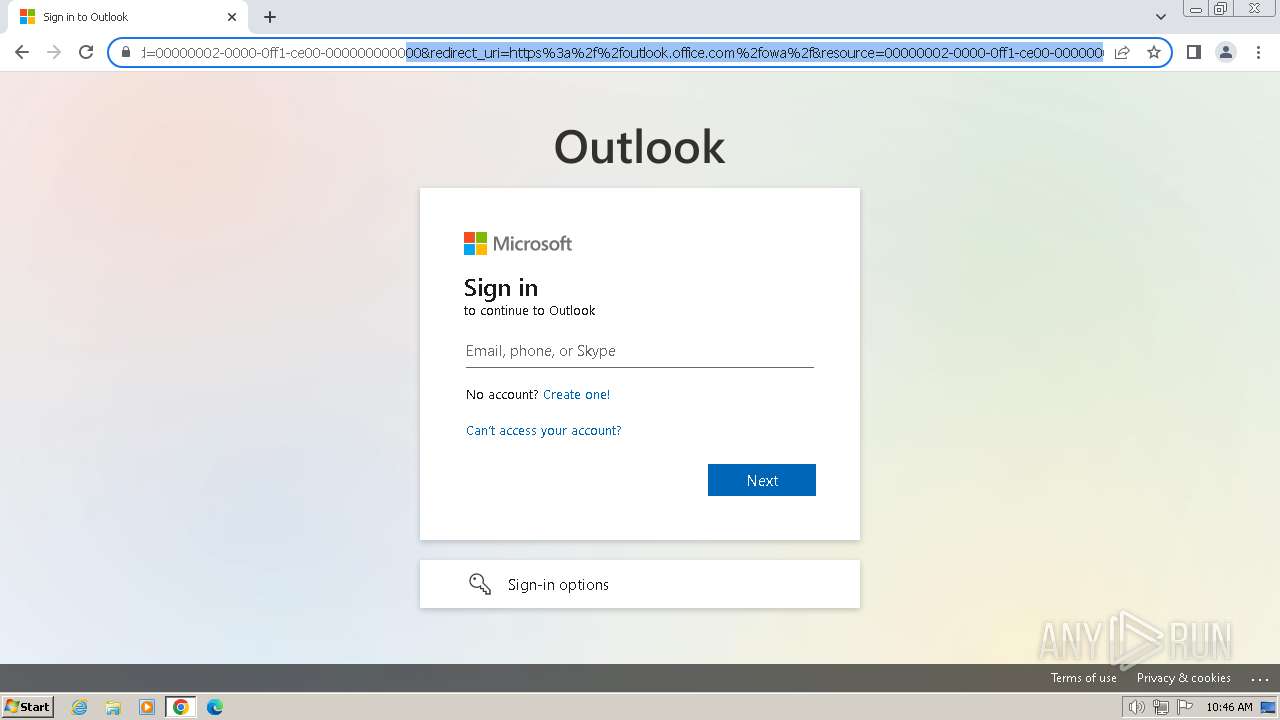Click the browser back arrow
The image size is (1280, 720).
22,52
